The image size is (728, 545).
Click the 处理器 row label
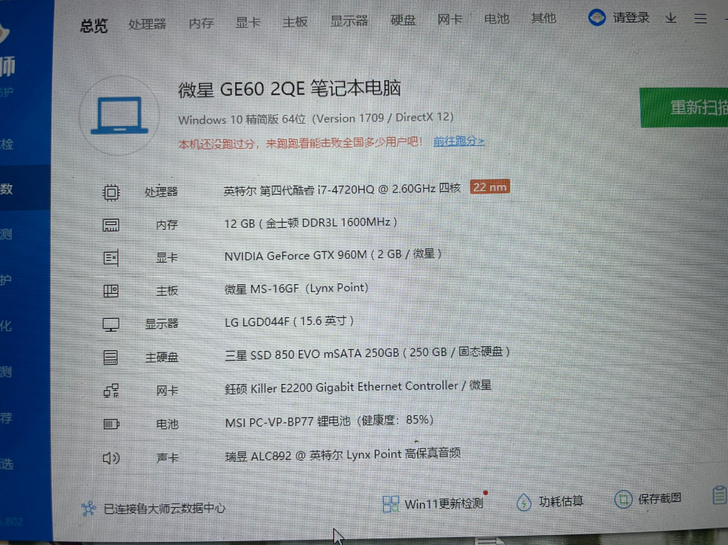pyautogui.click(x=161, y=192)
